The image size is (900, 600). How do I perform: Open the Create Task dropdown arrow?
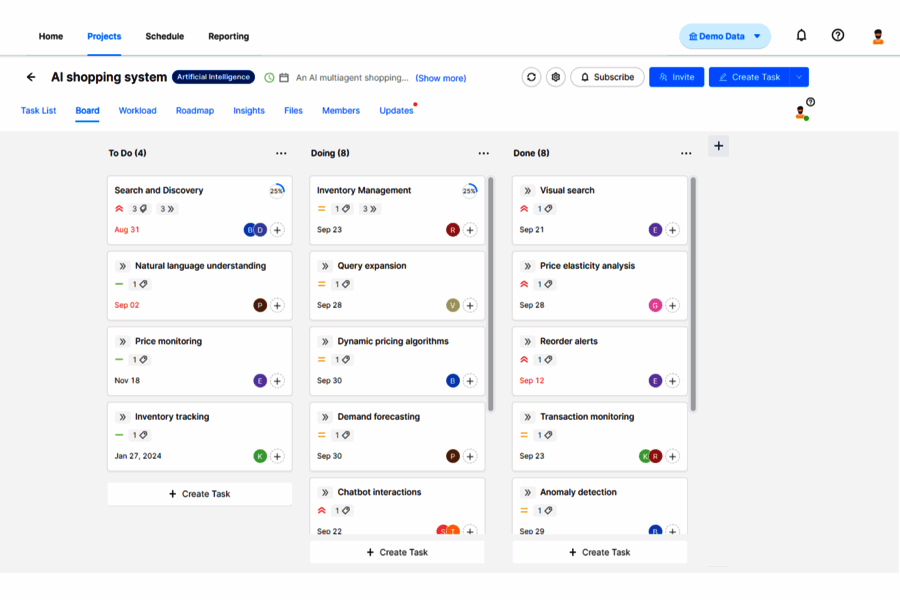tap(800, 77)
